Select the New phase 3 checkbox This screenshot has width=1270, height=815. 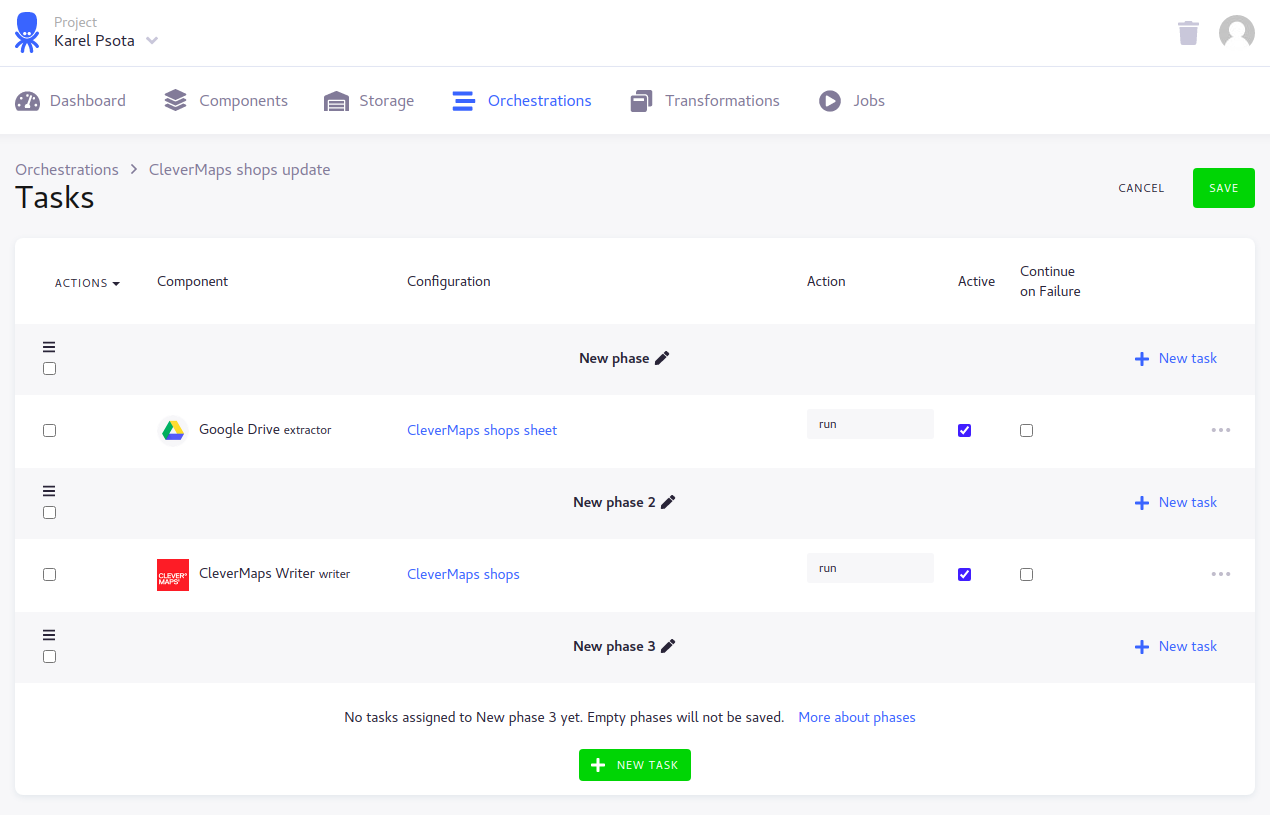click(49, 657)
